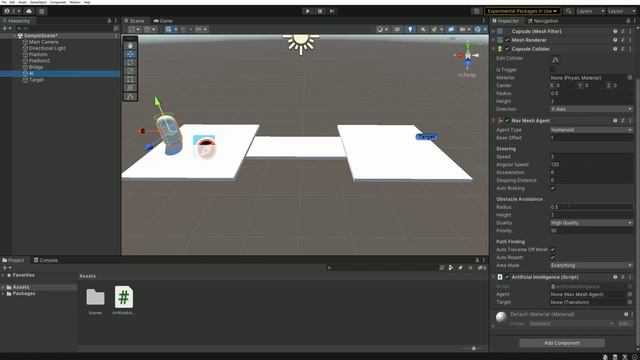Select the combined Transform tool

[130, 87]
